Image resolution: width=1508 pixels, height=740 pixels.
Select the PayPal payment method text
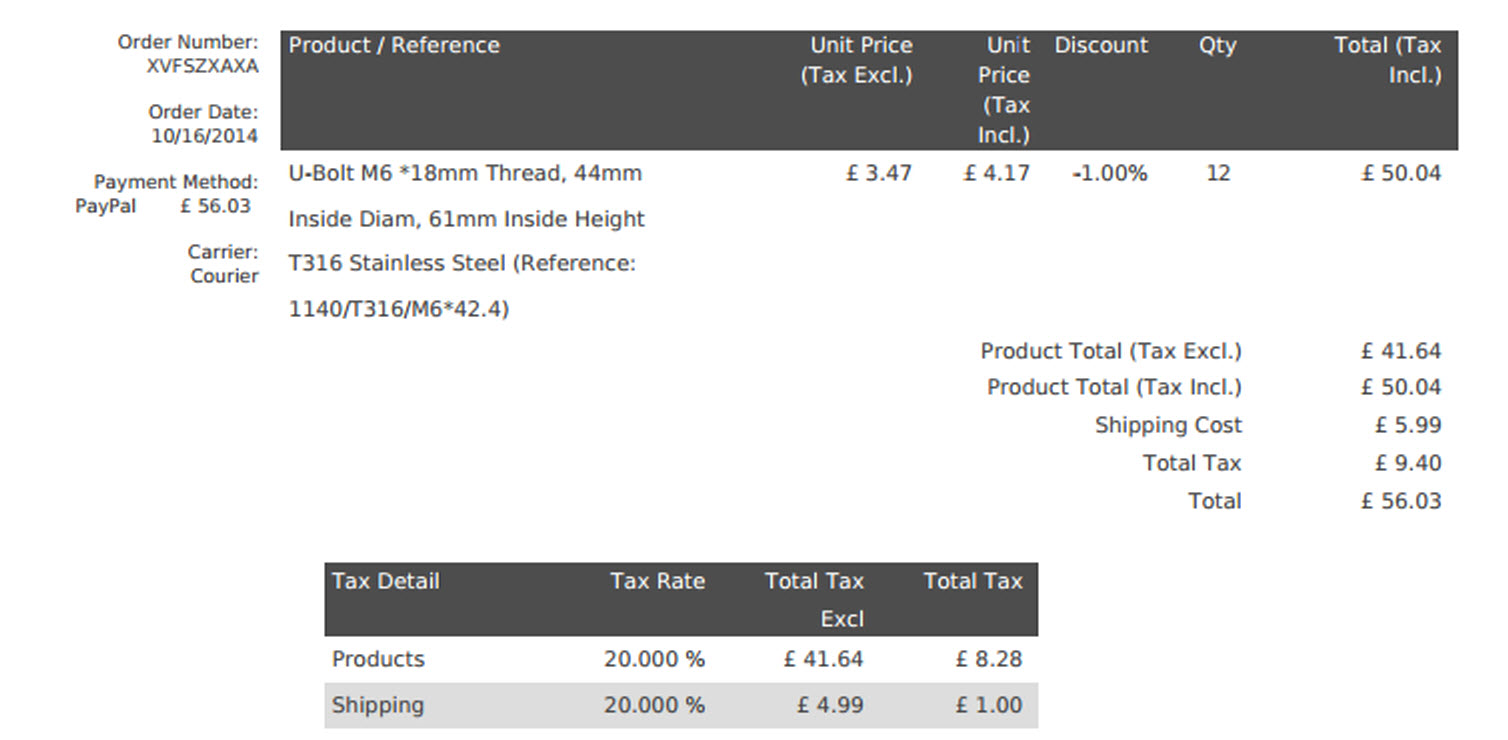(106, 207)
